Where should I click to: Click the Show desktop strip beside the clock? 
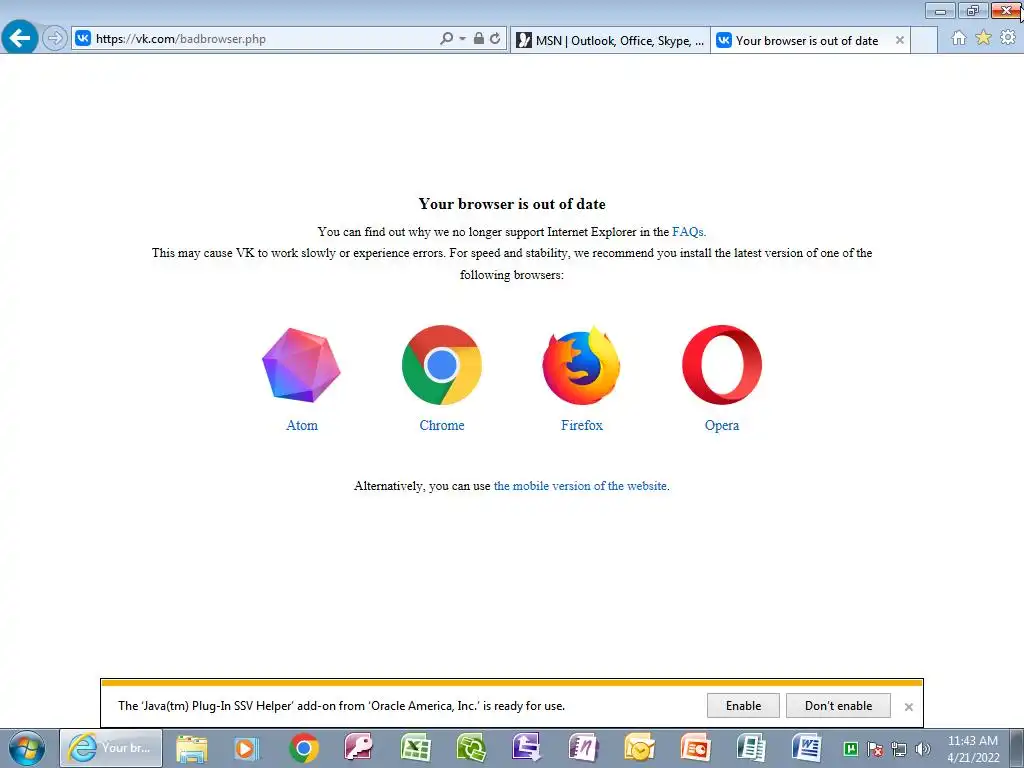pos(1017,748)
